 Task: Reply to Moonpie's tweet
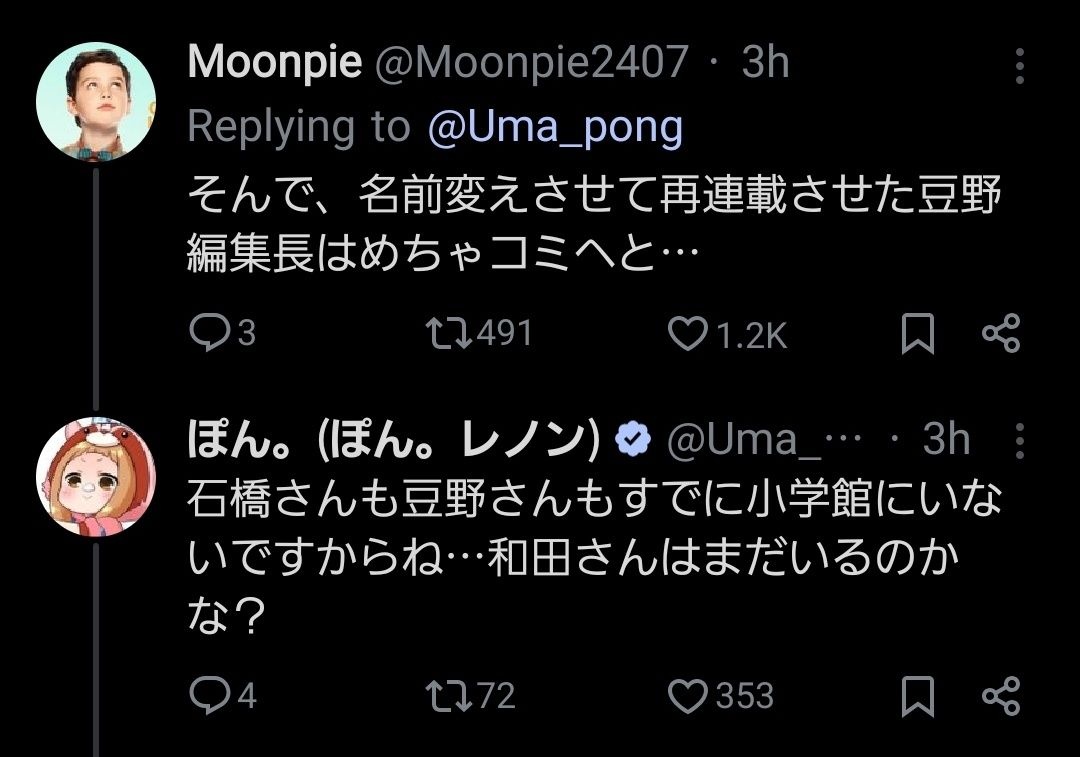point(208,334)
